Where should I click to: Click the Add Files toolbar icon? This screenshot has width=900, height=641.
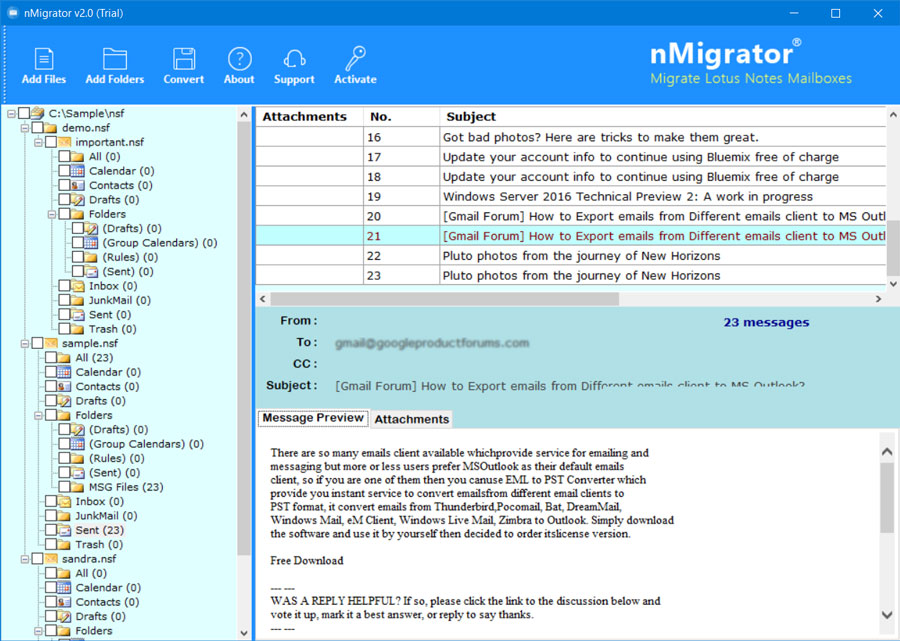coord(44,59)
